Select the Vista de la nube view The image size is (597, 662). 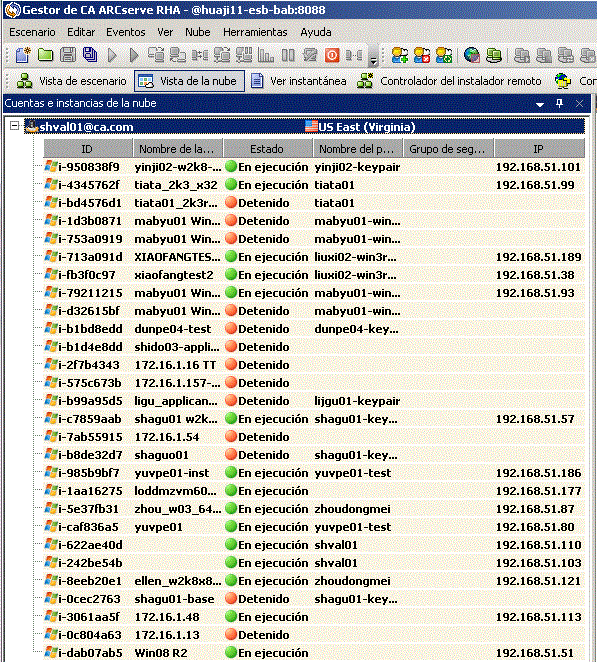(189, 81)
